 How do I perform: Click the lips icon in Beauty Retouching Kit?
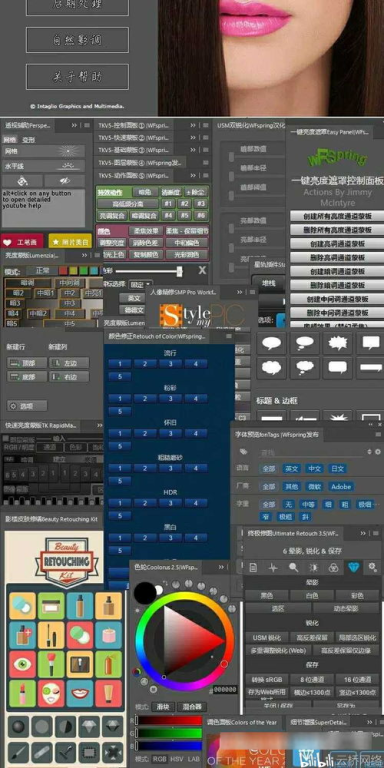pos(80,693)
